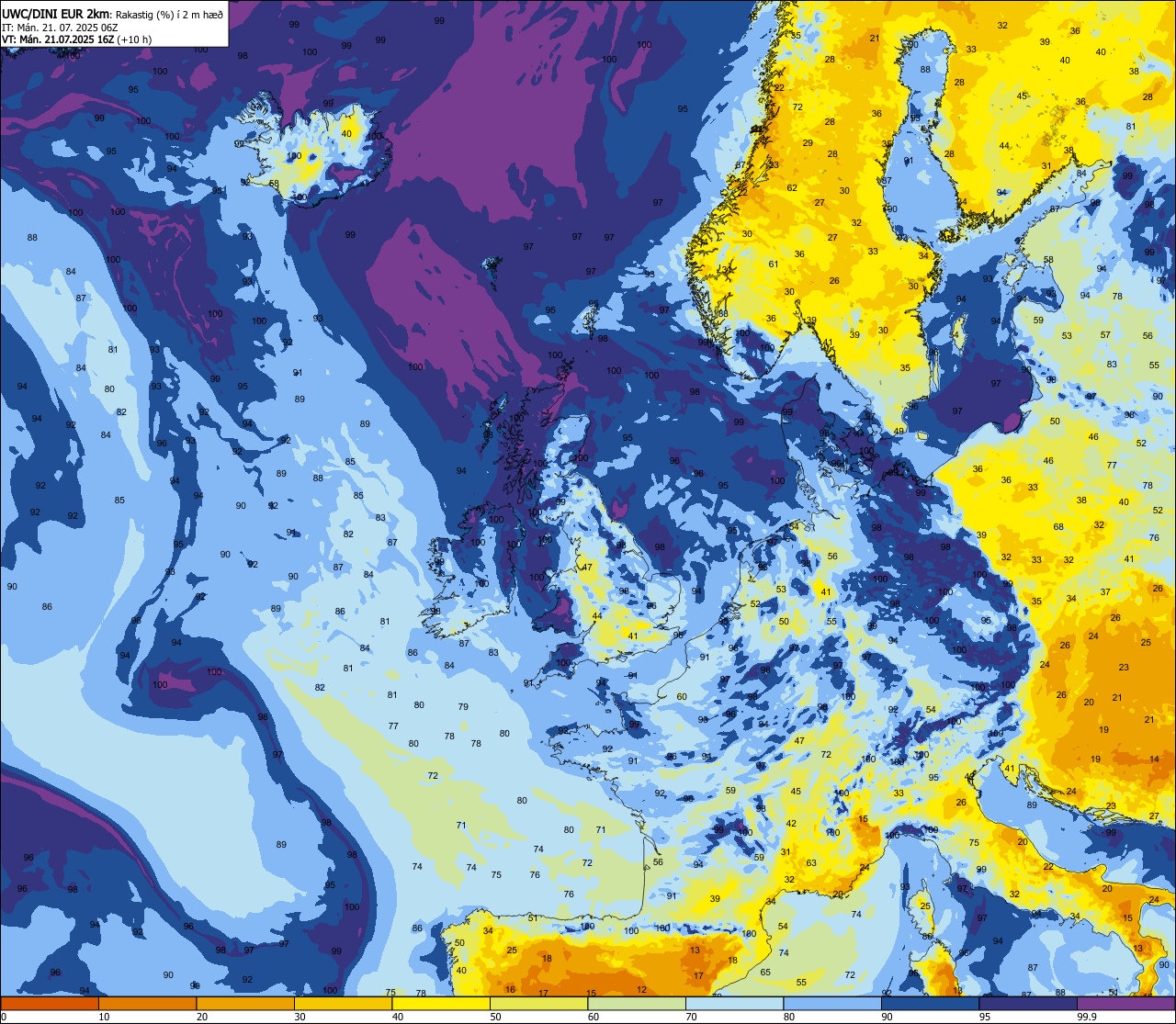The height and width of the screenshot is (1024, 1176).
Task: Click the 20–30% legend color segment
Action: pos(245,1004)
